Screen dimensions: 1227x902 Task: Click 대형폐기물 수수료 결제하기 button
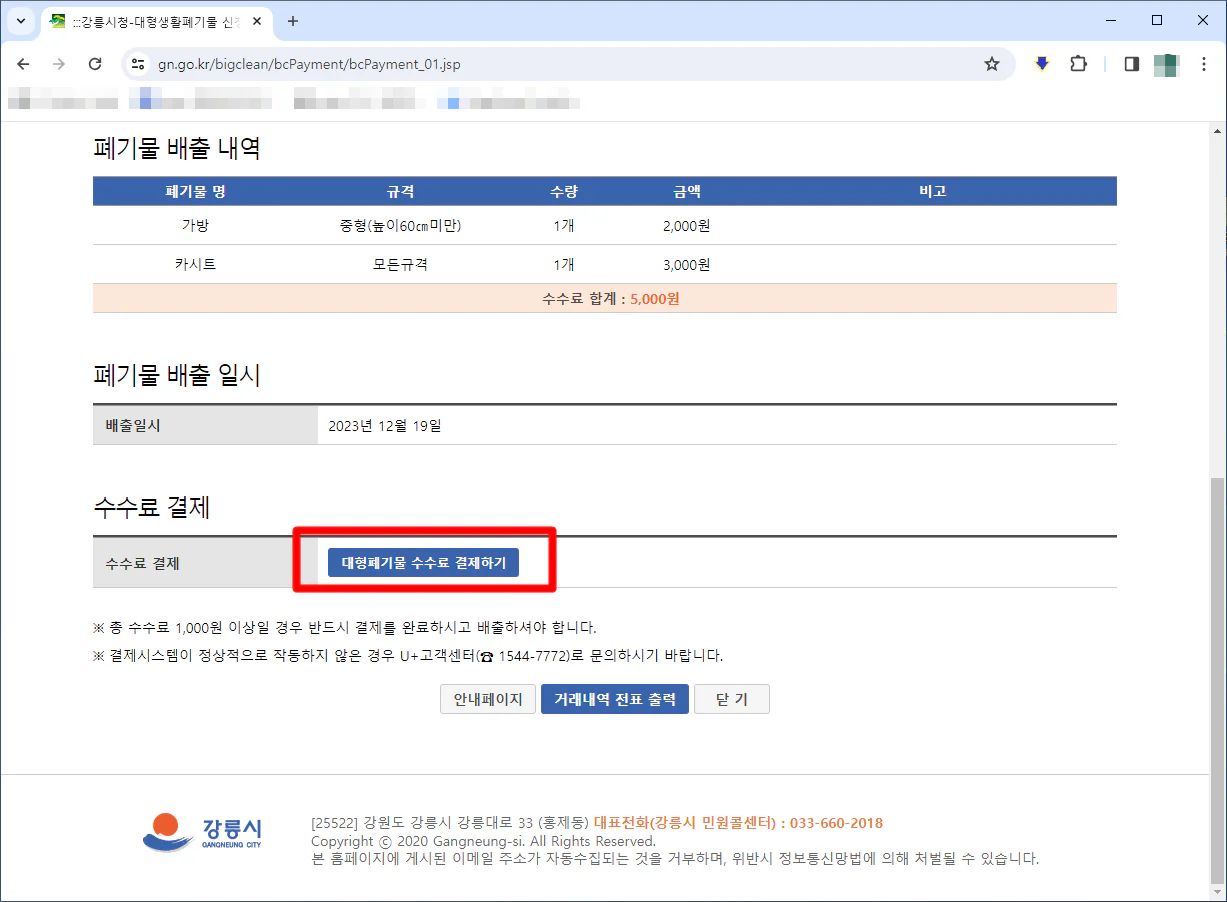pos(423,563)
